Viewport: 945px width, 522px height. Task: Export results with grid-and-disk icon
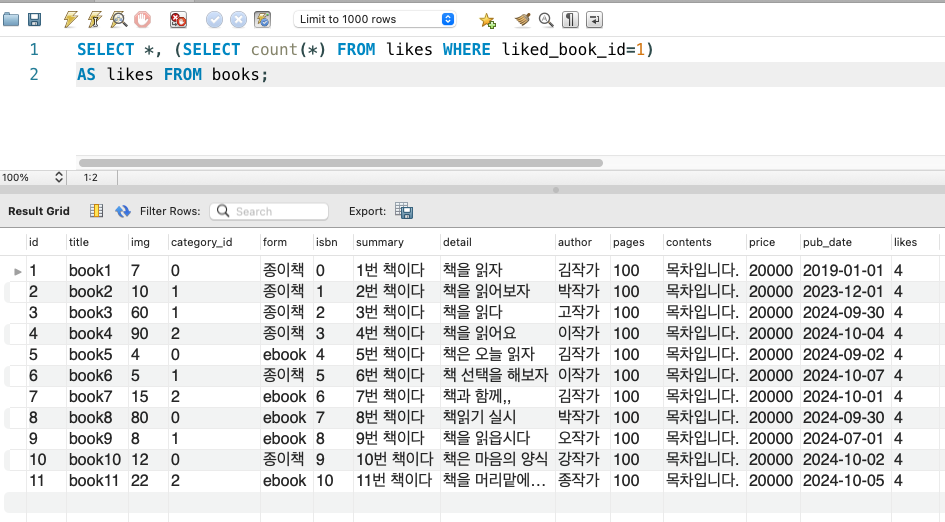(404, 210)
